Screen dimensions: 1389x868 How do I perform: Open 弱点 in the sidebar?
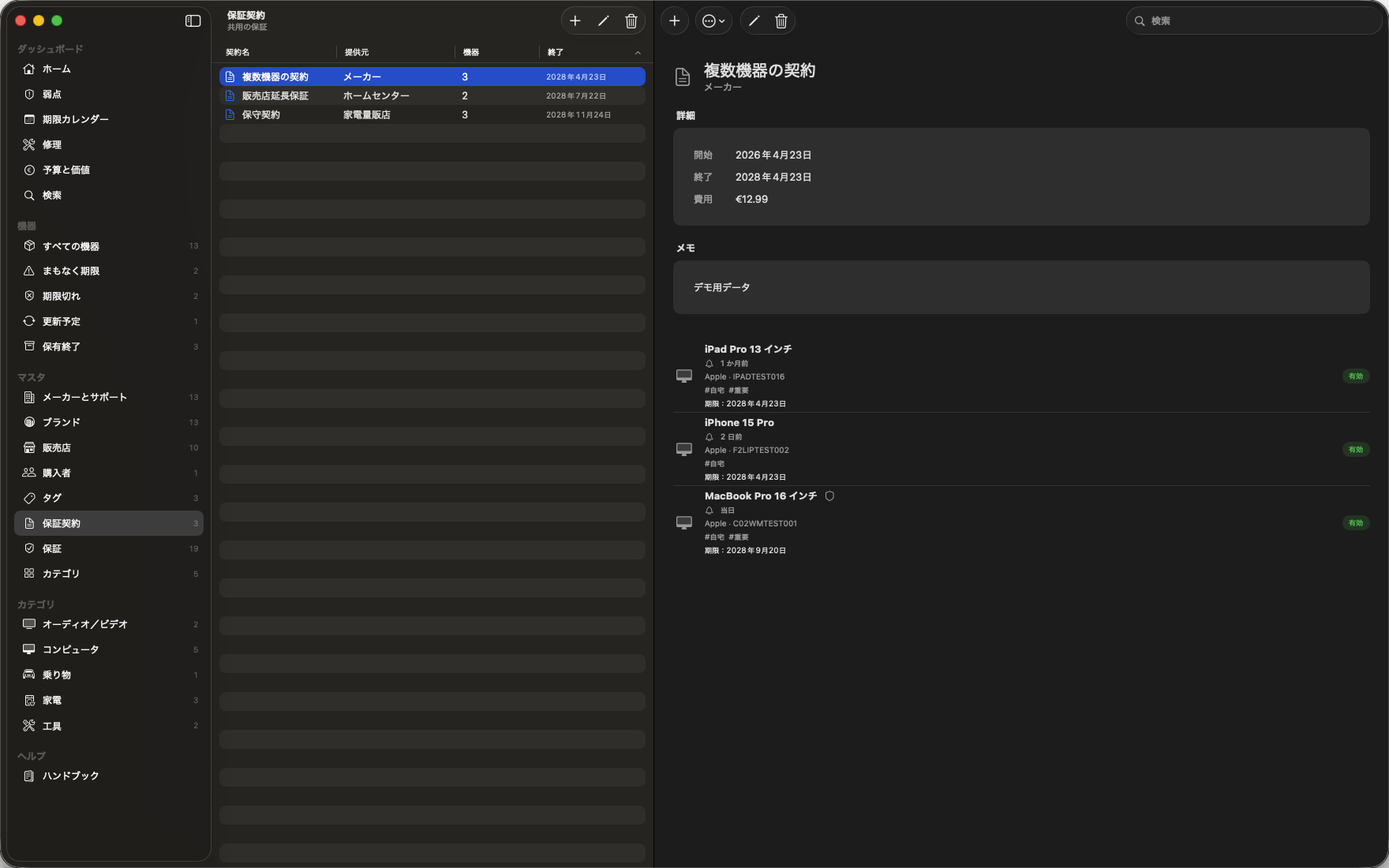(x=109, y=95)
